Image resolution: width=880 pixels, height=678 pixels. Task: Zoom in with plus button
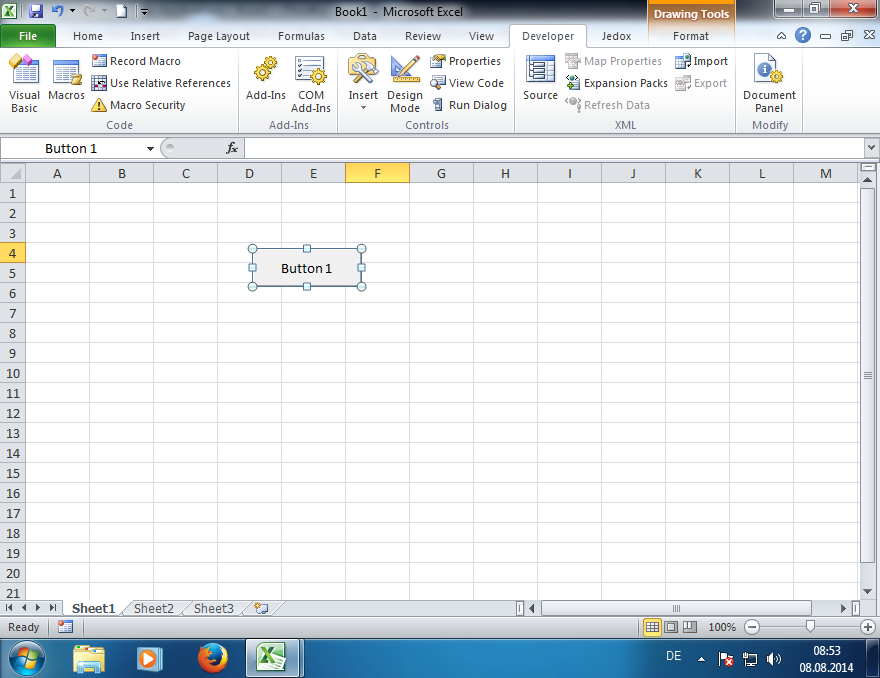click(x=868, y=627)
